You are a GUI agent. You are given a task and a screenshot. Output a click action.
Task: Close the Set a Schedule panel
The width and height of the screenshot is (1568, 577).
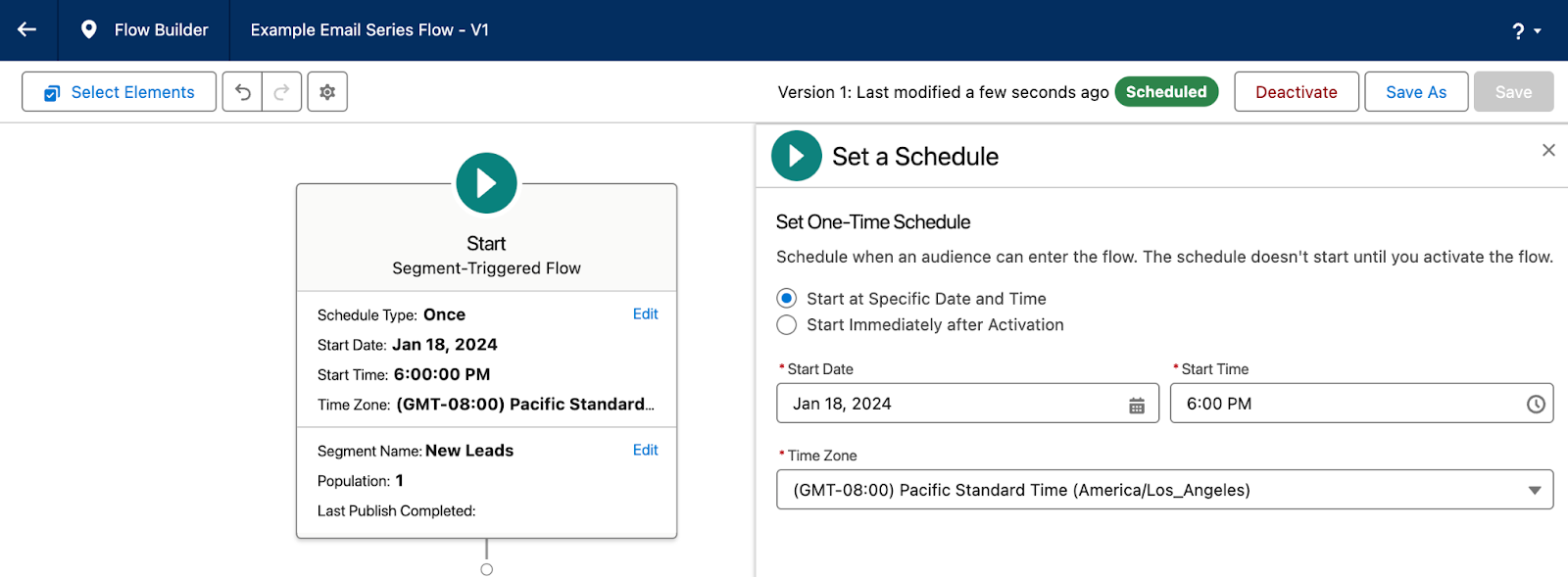(x=1548, y=150)
